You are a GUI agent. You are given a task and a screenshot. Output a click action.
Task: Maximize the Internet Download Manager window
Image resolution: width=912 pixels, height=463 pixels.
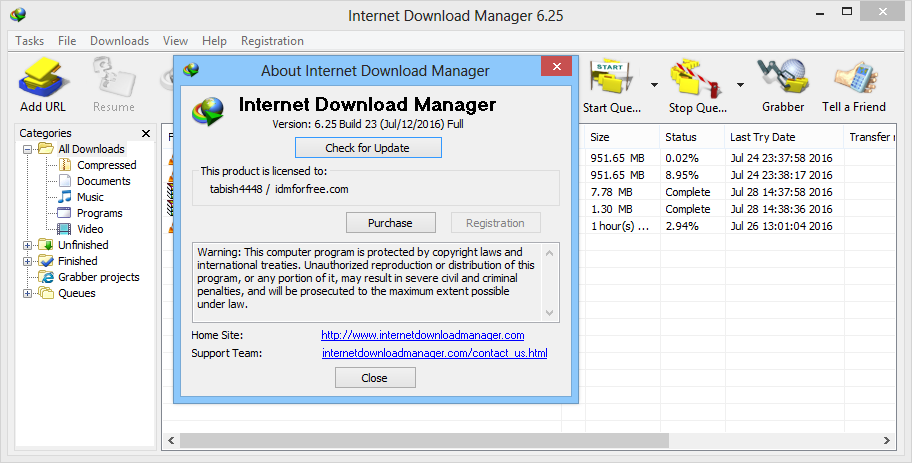pyautogui.click(x=847, y=12)
